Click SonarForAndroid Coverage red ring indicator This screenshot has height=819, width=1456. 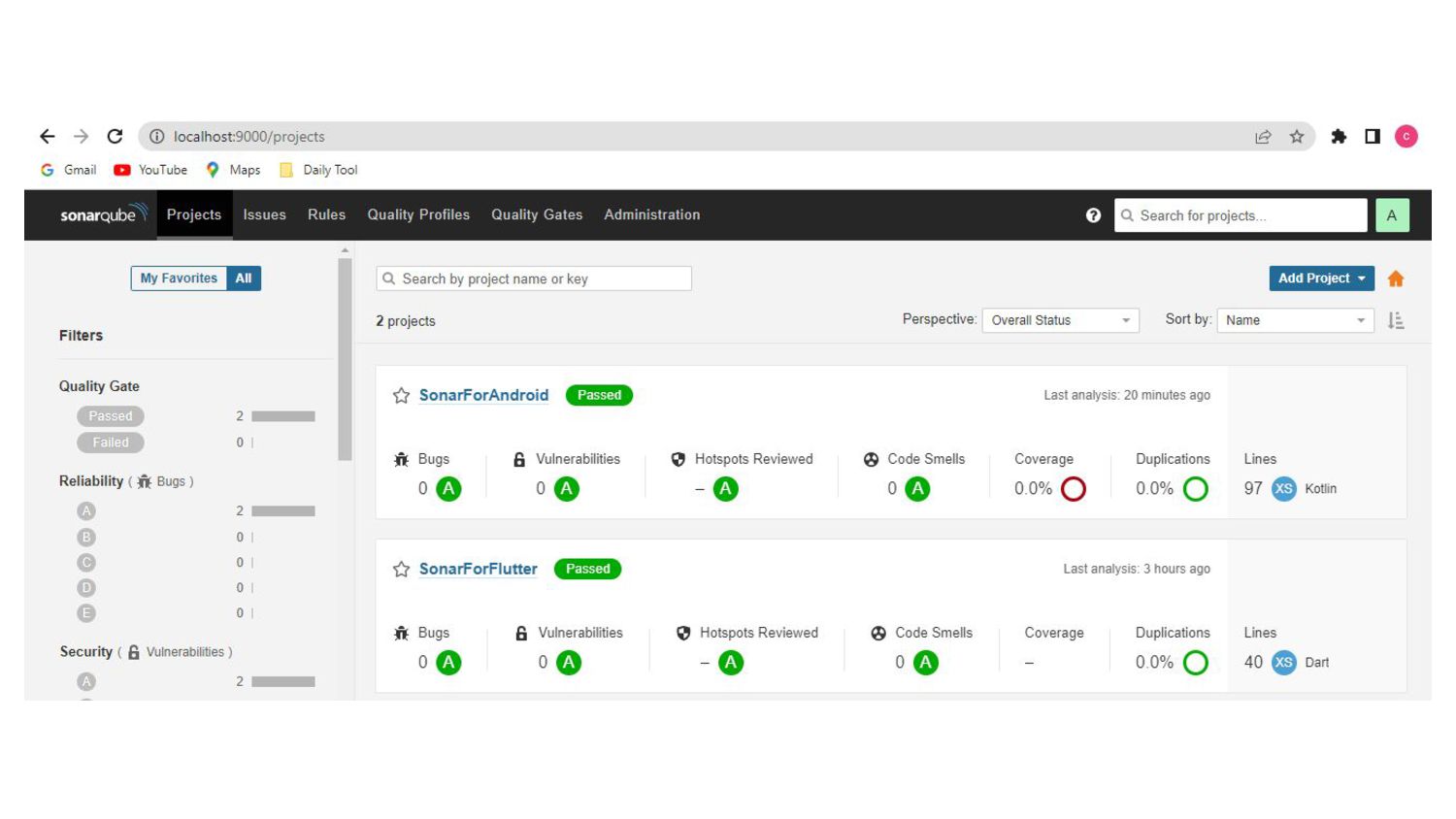[1074, 489]
